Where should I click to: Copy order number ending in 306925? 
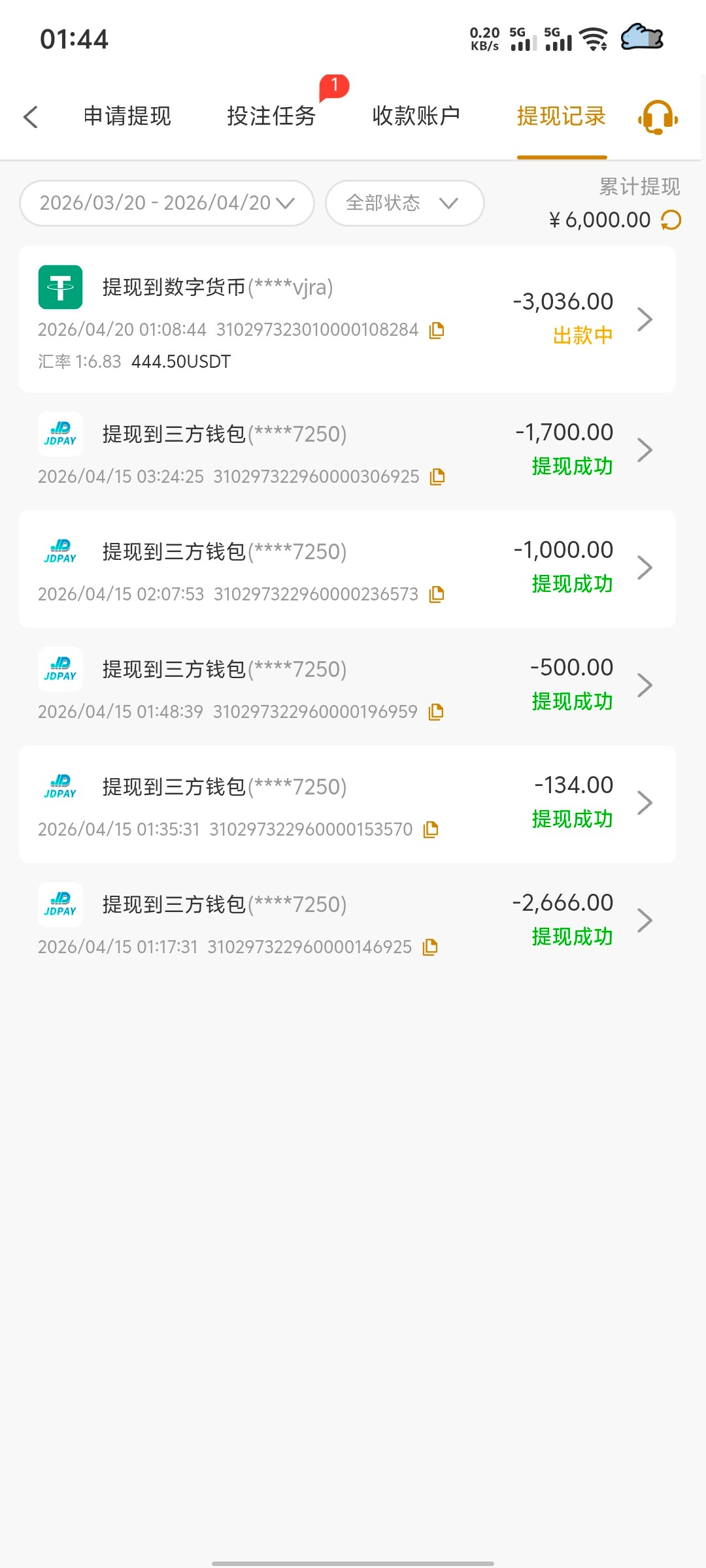click(437, 477)
